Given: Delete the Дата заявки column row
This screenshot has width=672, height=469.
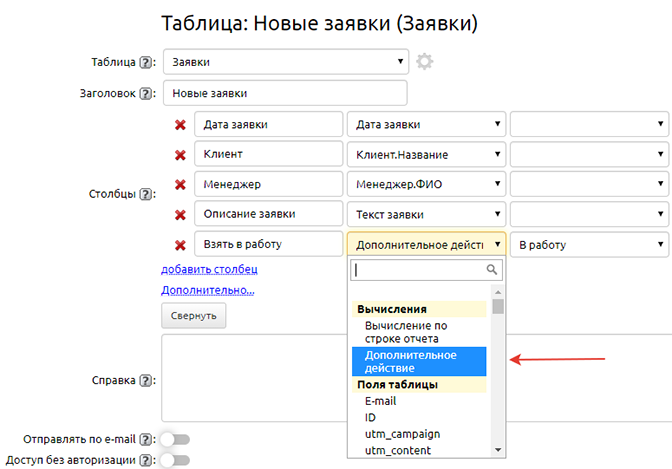Looking at the screenshot, I should (180, 125).
